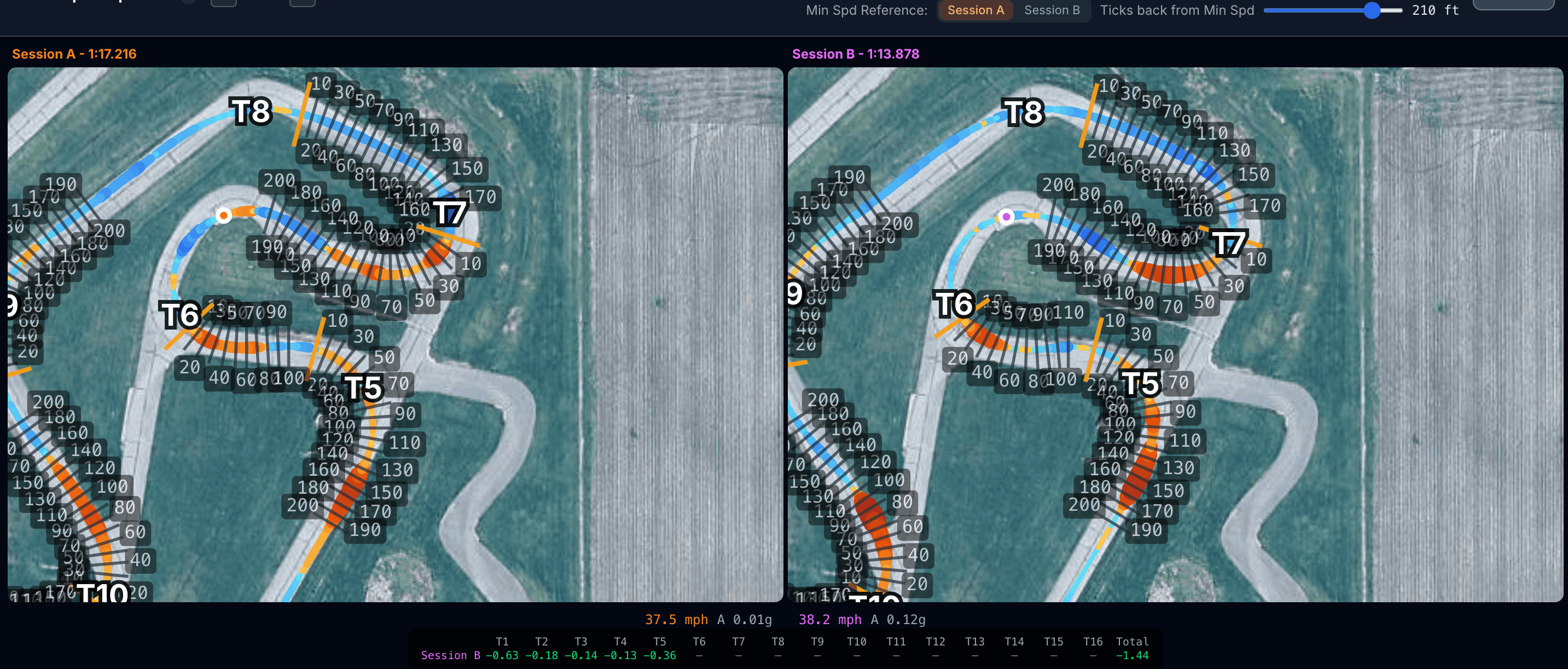This screenshot has width=1568, height=669.
Task: Click the Total column header in delta table
Action: 1132,642
